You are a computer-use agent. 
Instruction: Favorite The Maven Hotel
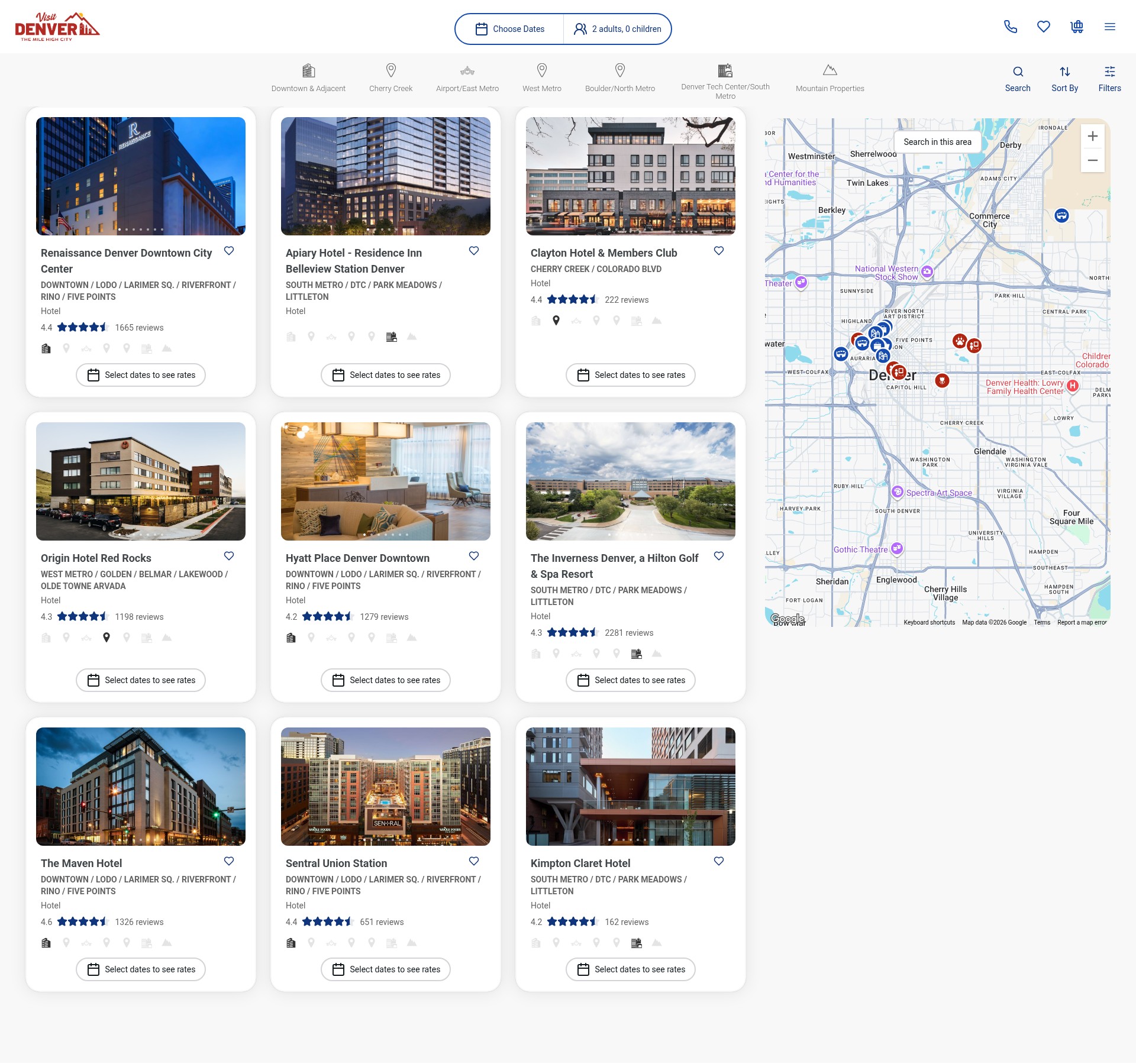pos(229,861)
